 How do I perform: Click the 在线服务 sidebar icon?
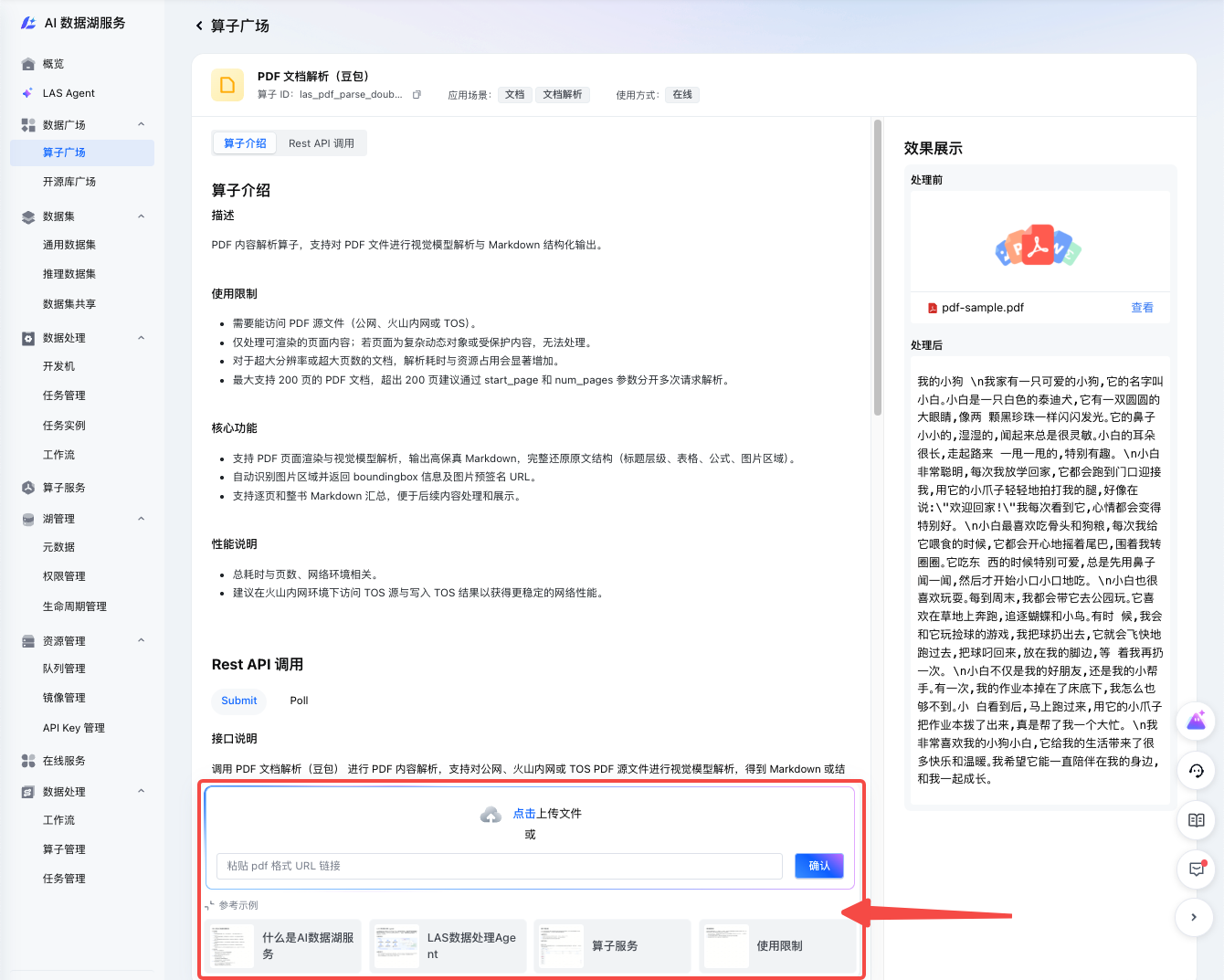point(28,761)
